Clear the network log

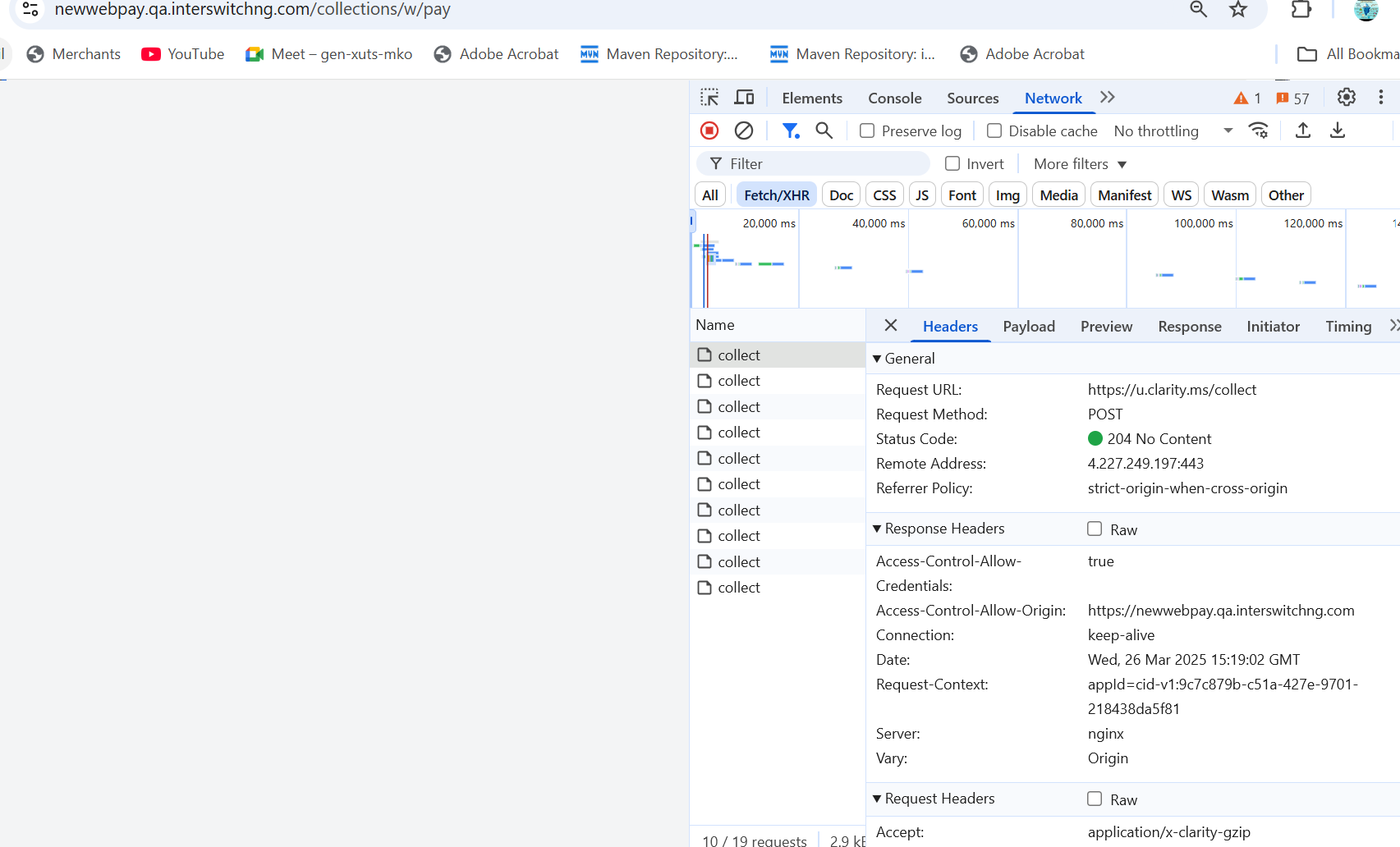(x=744, y=130)
